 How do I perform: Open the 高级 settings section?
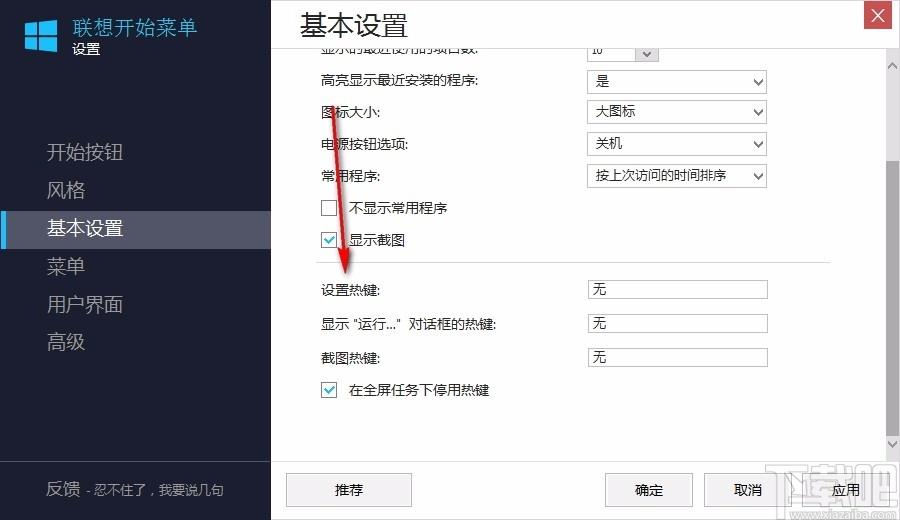(65, 342)
